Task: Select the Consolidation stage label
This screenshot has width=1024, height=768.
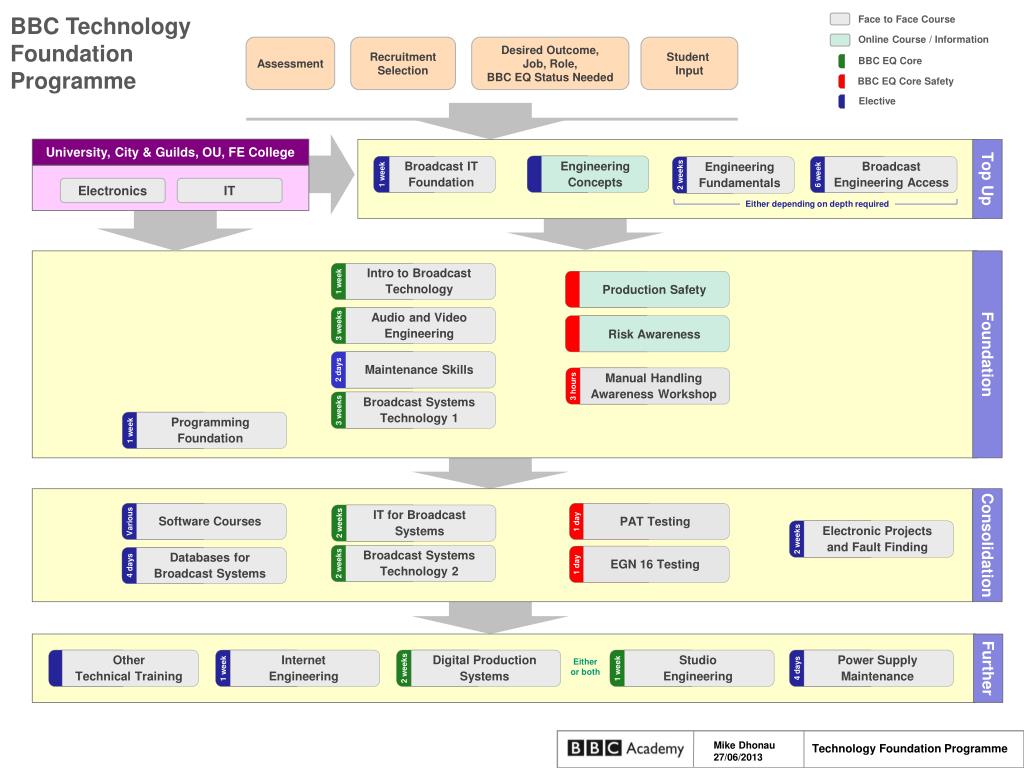Action: 987,545
